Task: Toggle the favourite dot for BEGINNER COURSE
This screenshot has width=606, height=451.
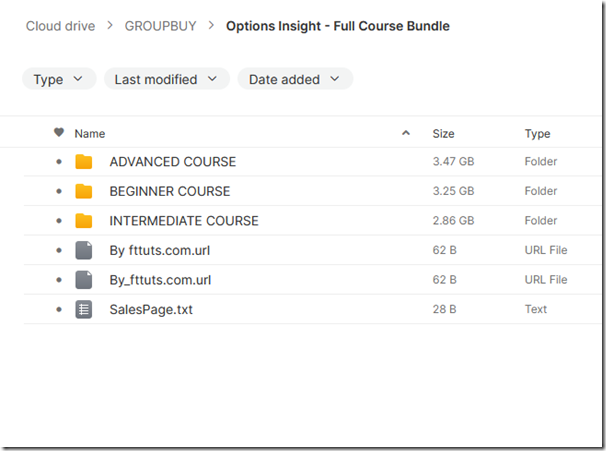Action: click(59, 191)
